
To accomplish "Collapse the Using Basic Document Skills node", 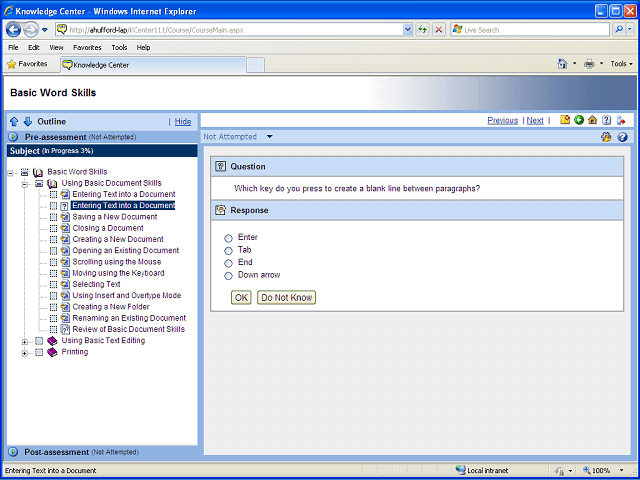I will tap(25, 184).
